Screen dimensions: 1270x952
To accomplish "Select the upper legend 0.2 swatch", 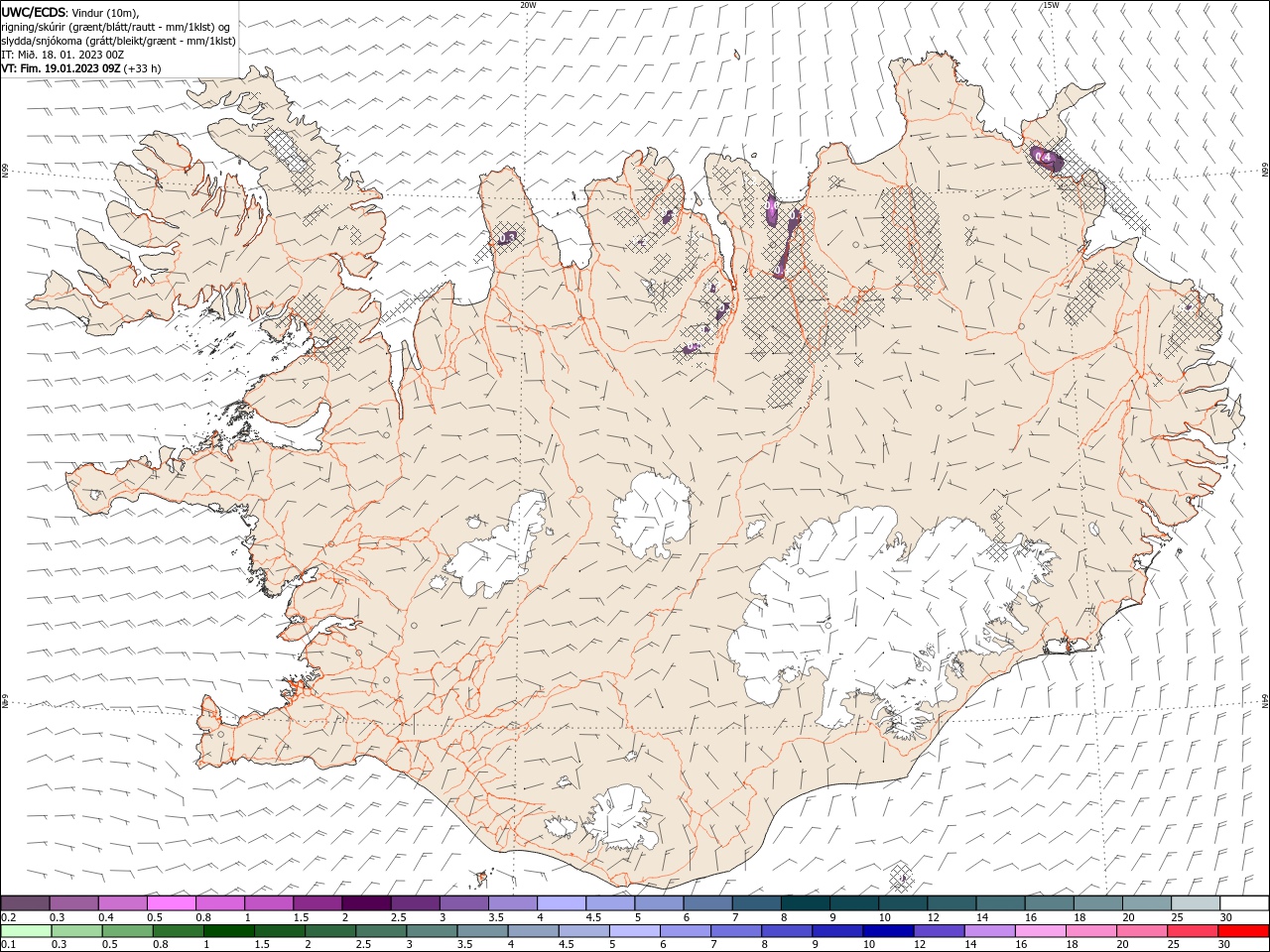I will pos(25,903).
